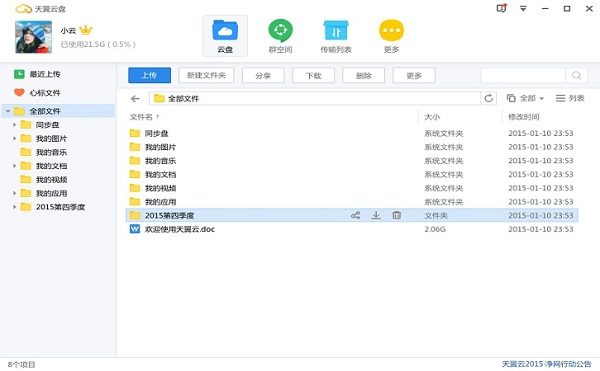This screenshot has width=600, height=371.
Task: Expand the 我的应用 tree node arrow
Action: 14,194
